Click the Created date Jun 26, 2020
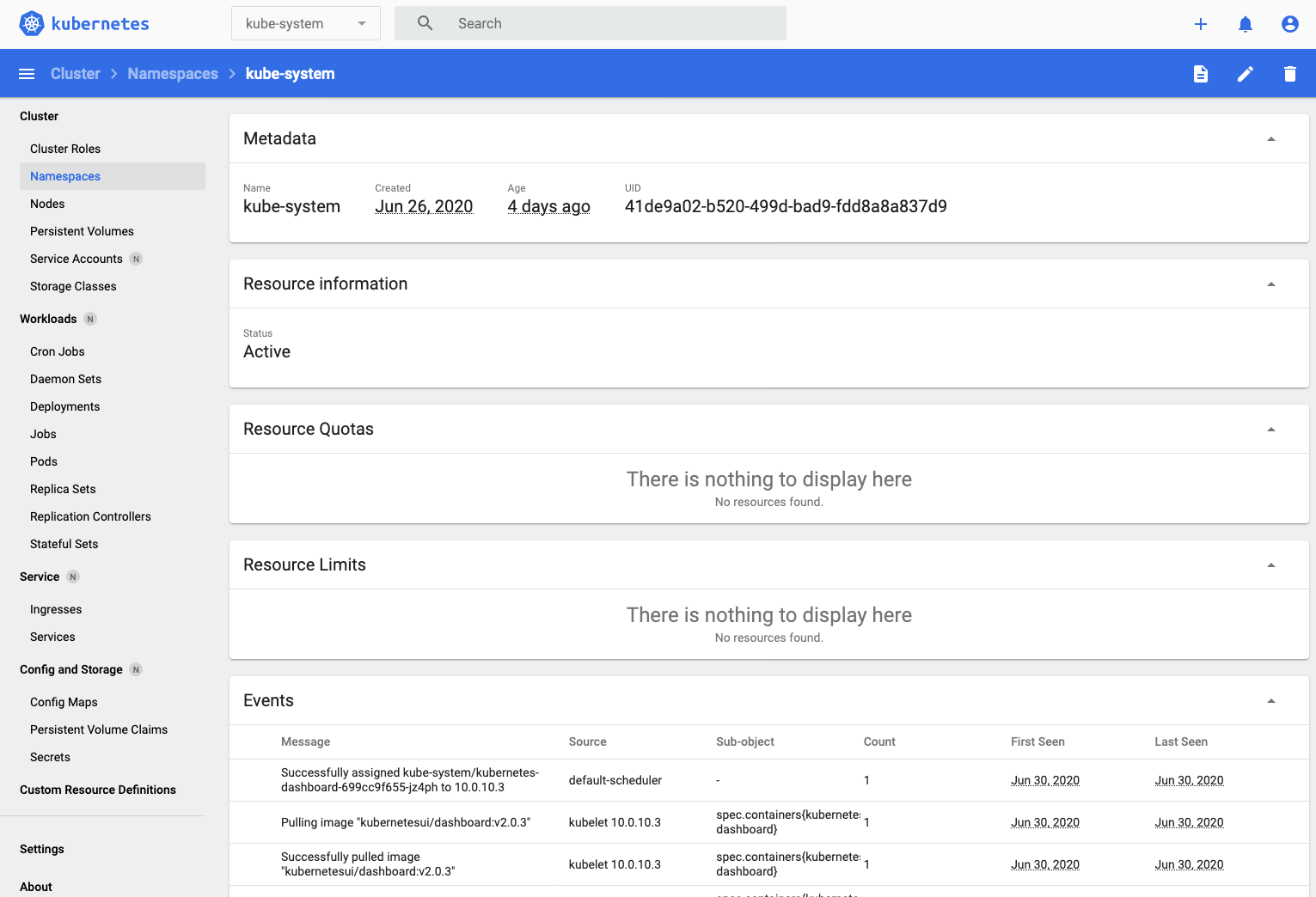This screenshot has height=897, width=1316. [424, 206]
